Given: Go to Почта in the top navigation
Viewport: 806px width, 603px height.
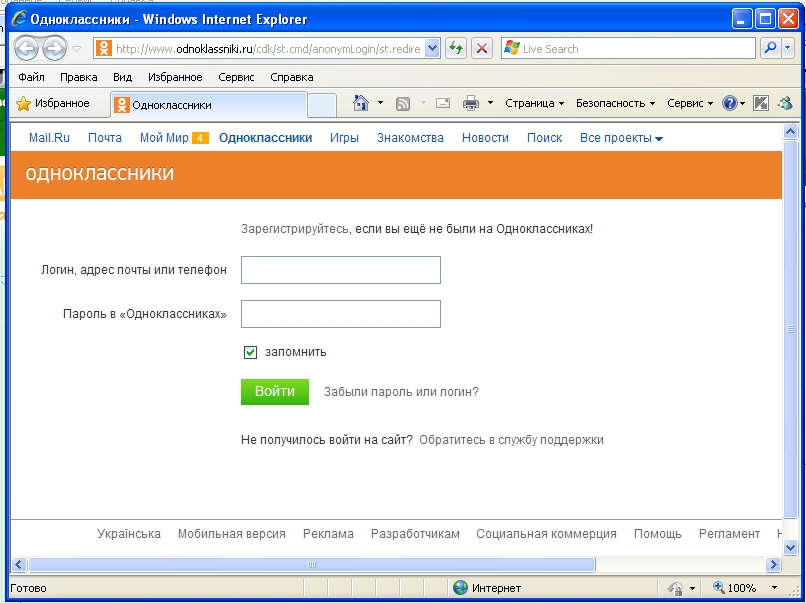Looking at the screenshot, I should coord(105,138).
